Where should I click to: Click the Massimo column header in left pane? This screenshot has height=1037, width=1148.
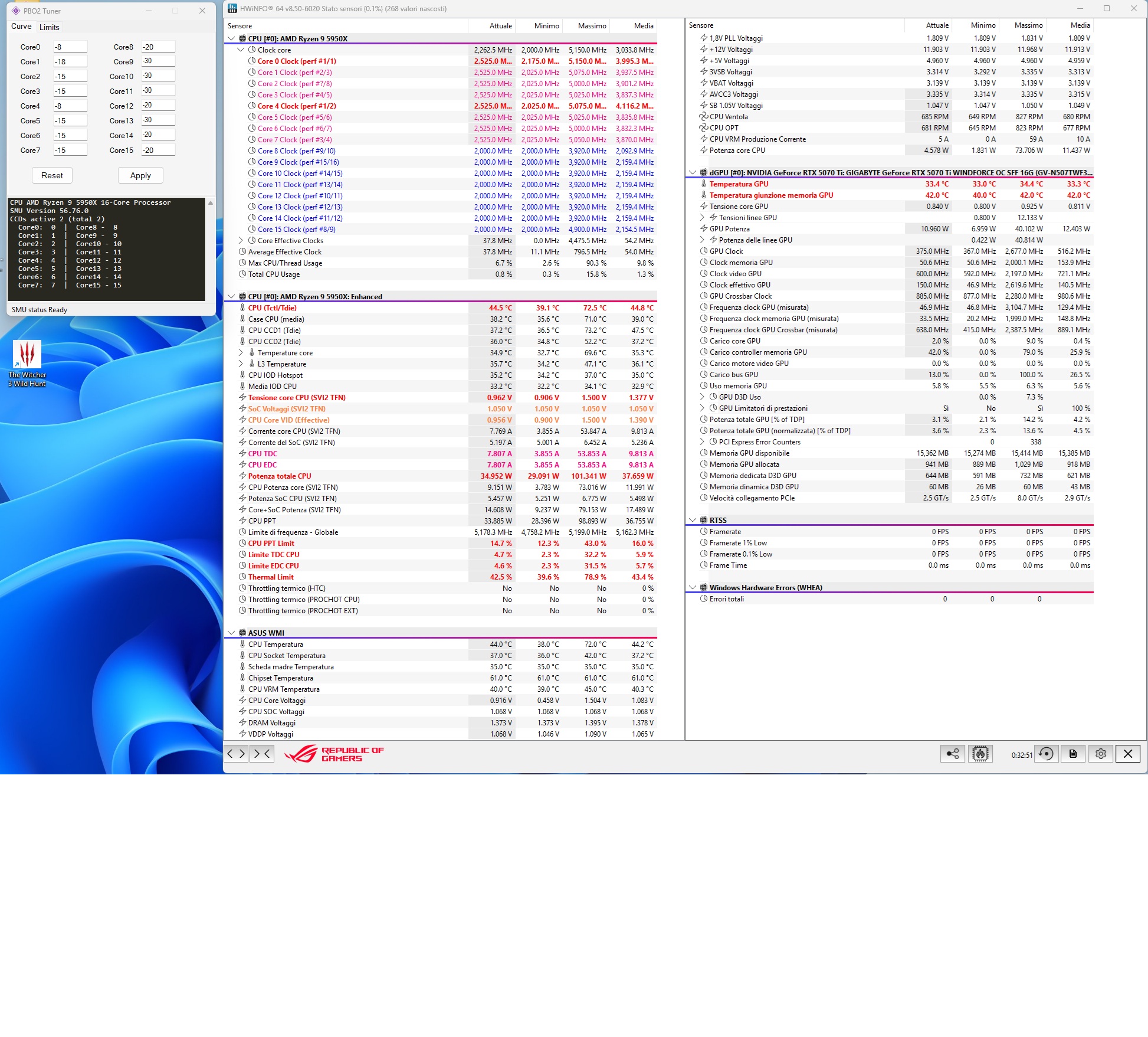(x=586, y=26)
